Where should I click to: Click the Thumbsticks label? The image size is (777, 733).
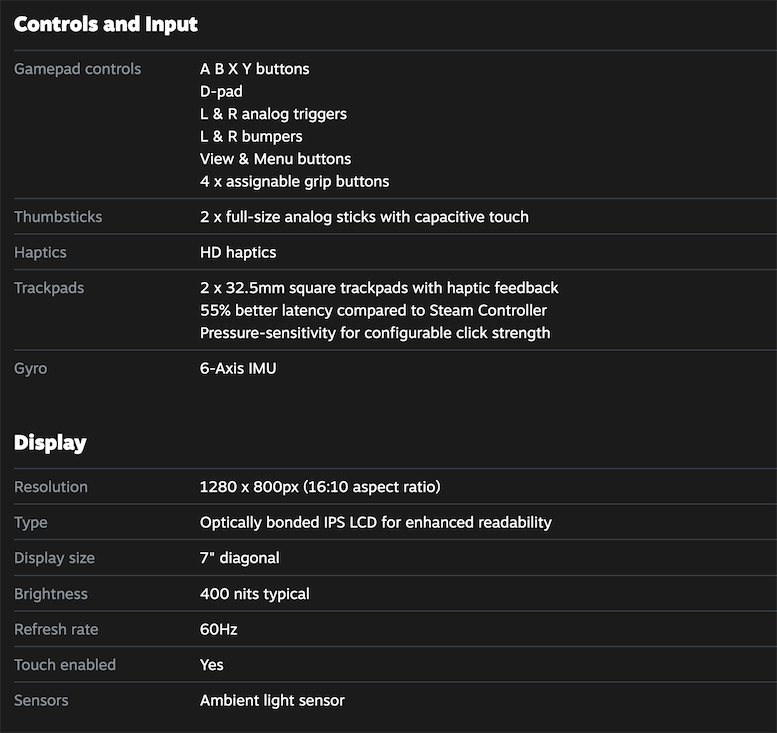click(x=58, y=217)
